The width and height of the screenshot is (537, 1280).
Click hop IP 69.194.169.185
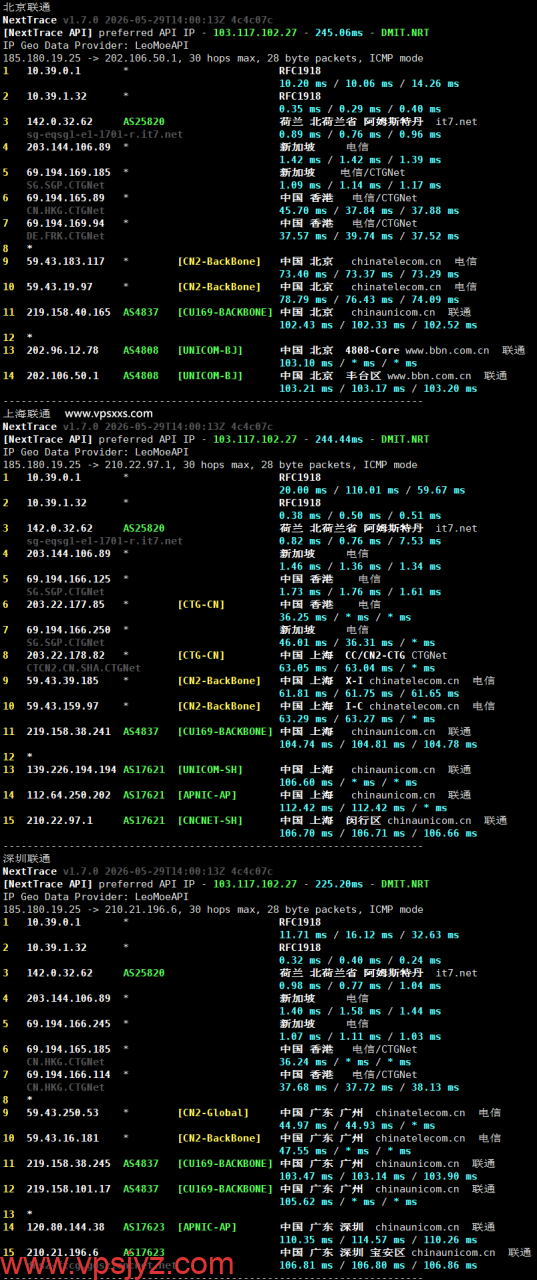(x=68, y=172)
